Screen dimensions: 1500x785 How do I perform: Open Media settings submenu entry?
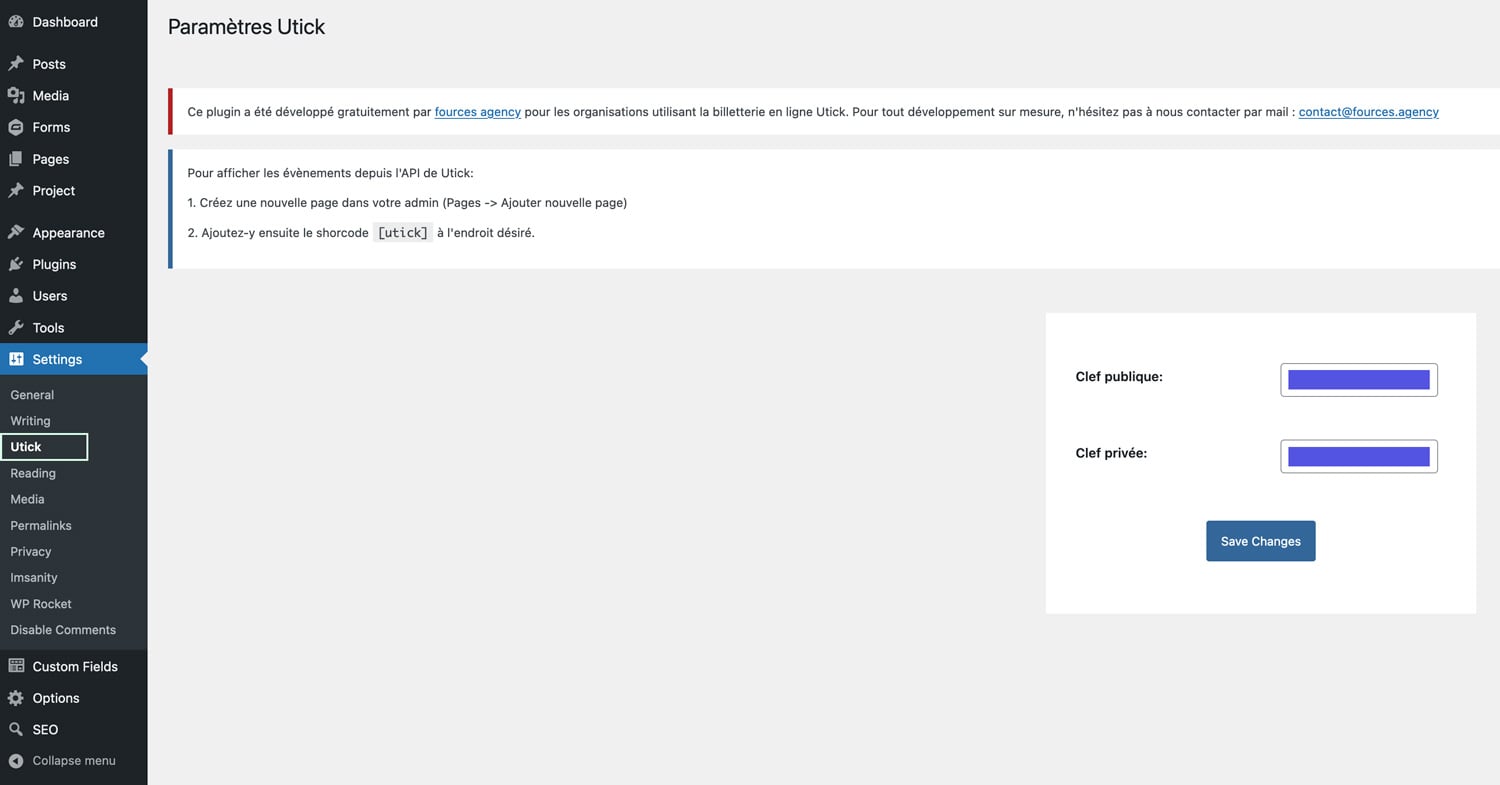click(x=27, y=499)
